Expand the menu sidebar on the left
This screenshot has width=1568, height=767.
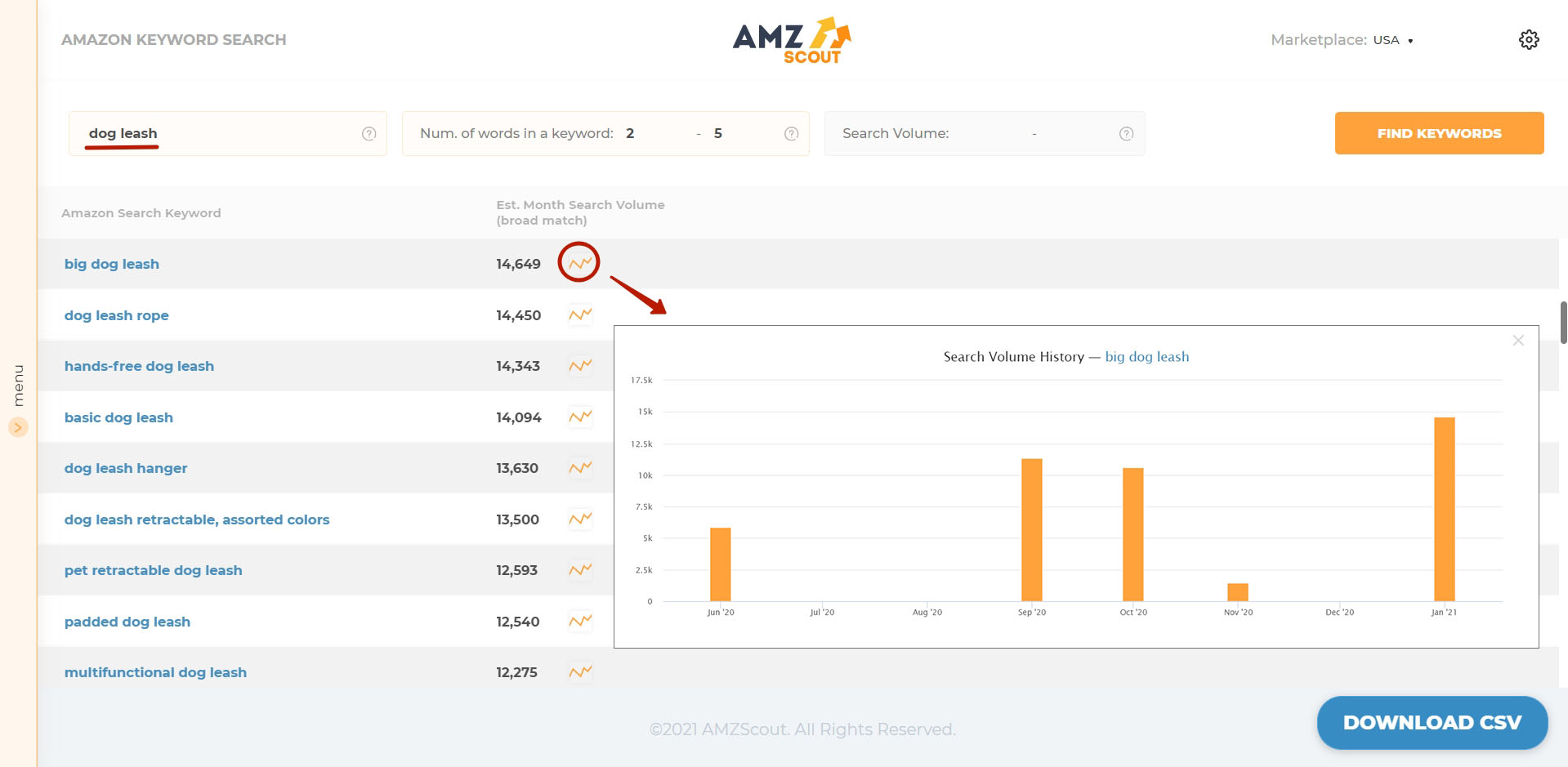17,426
